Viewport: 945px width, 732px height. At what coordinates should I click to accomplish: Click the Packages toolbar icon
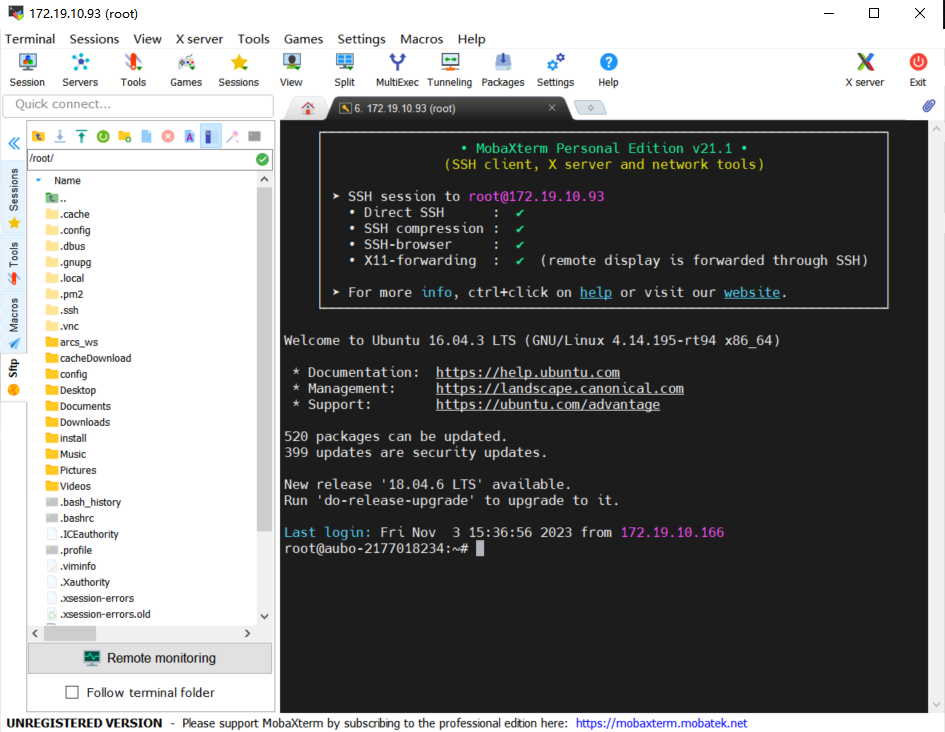coord(503,70)
